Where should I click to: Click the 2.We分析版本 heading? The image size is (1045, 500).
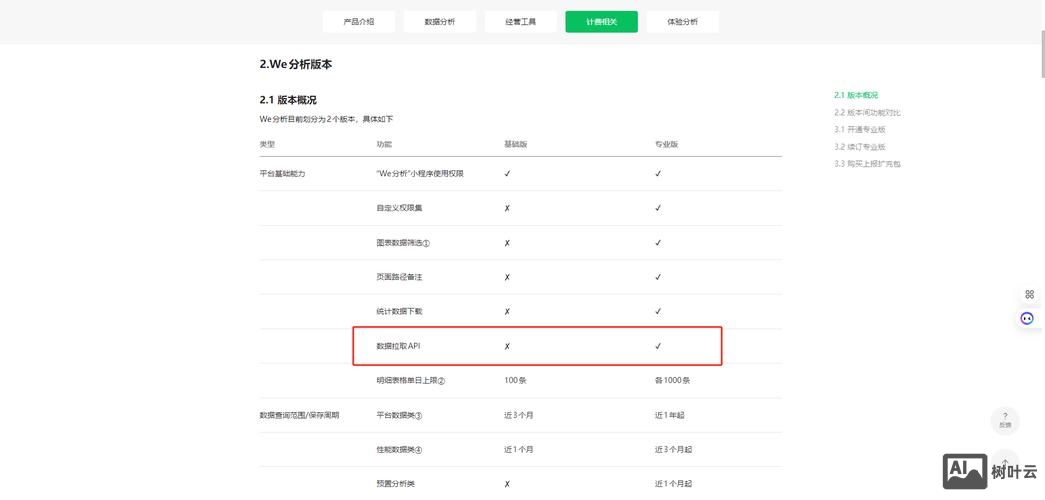pos(295,65)
